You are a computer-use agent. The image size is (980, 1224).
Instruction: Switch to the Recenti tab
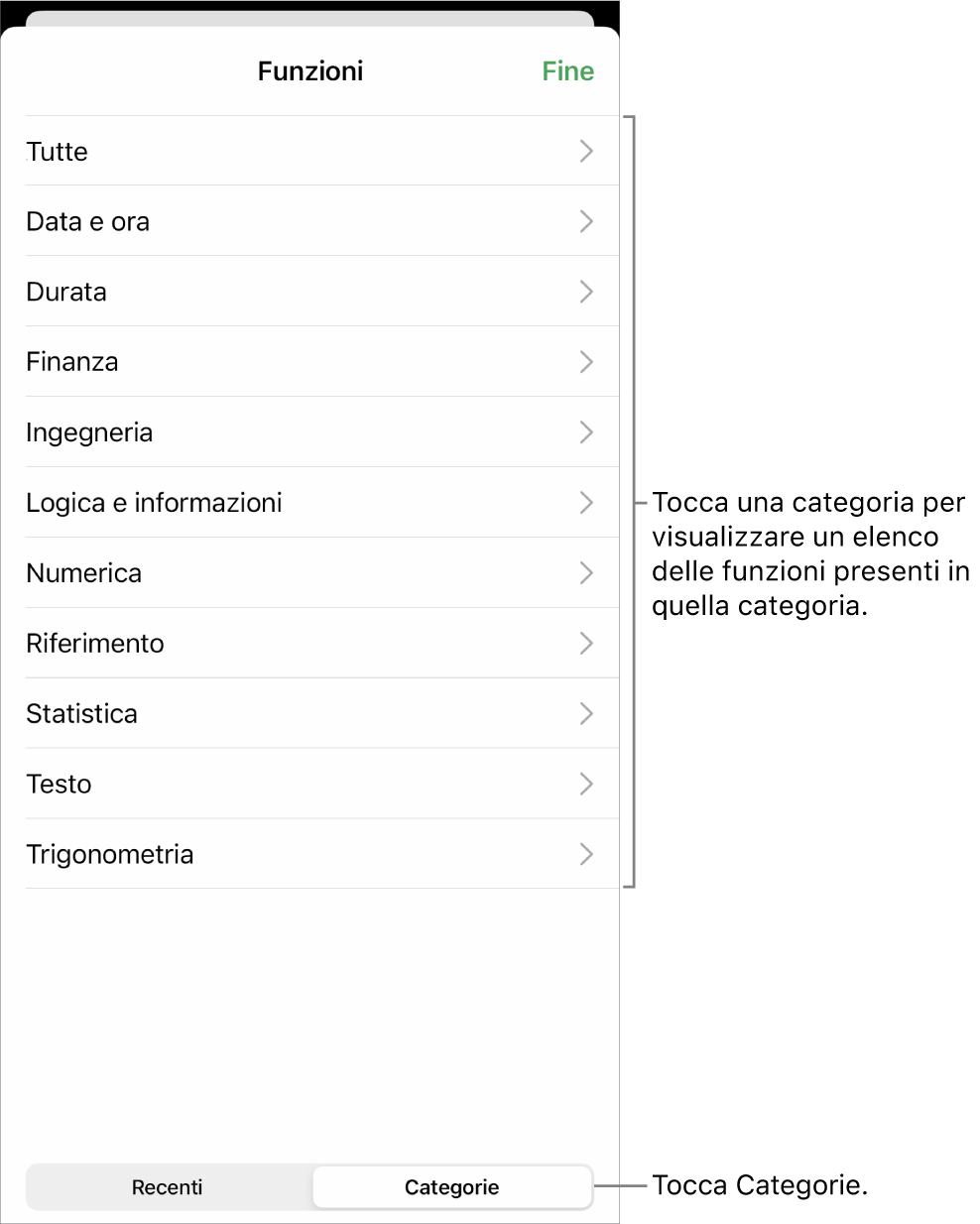tap(168, 1187)
